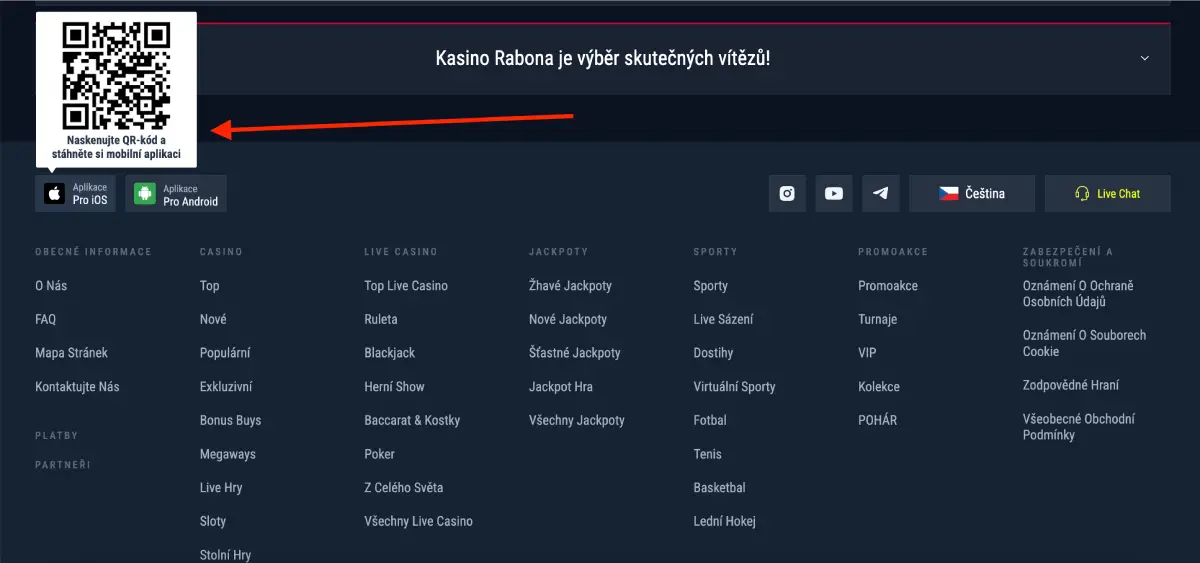This screenshot has height=563, width=1200.
Task: Open Bonus Buys link
Action: 230,421
